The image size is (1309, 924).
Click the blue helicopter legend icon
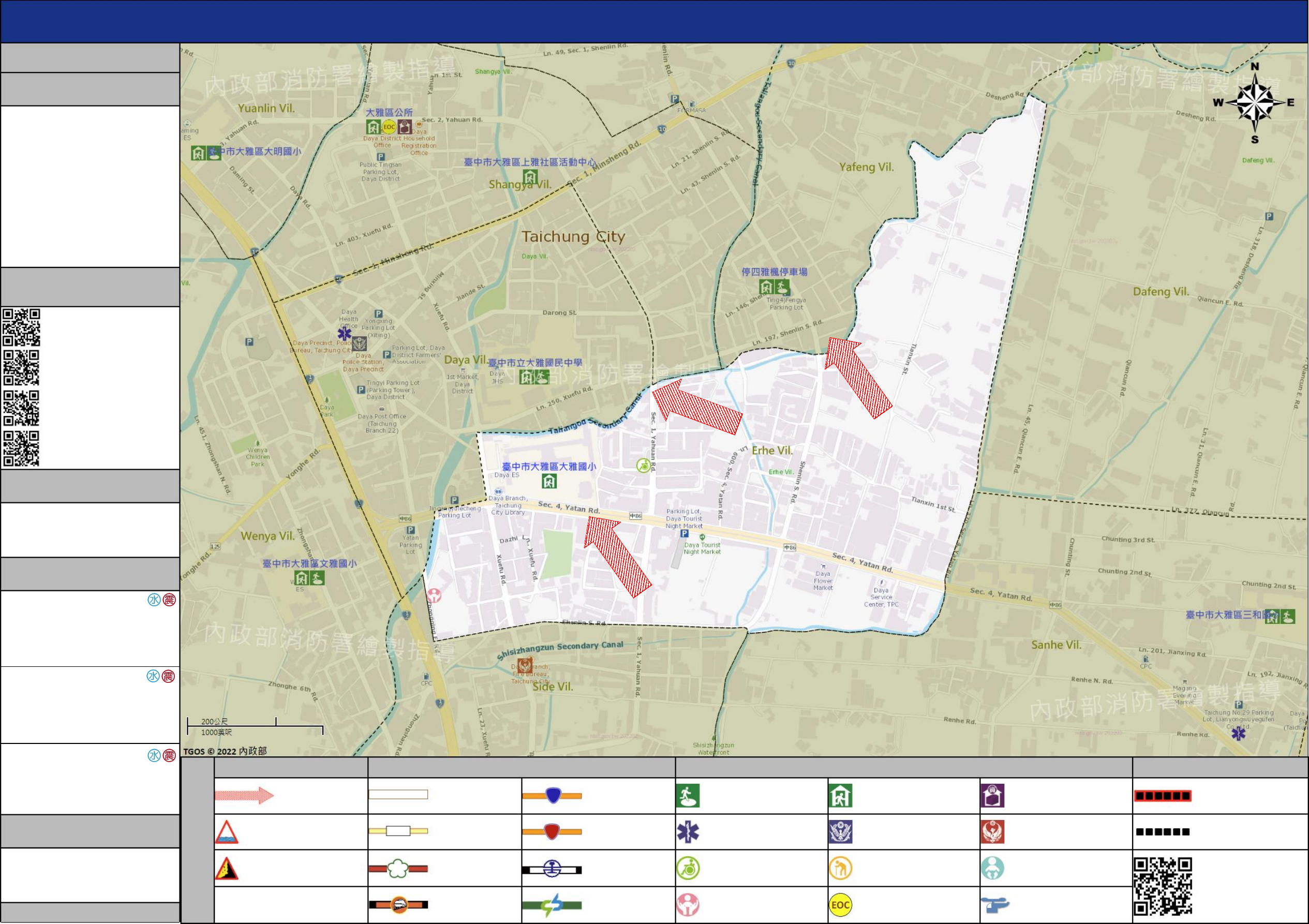995,905
